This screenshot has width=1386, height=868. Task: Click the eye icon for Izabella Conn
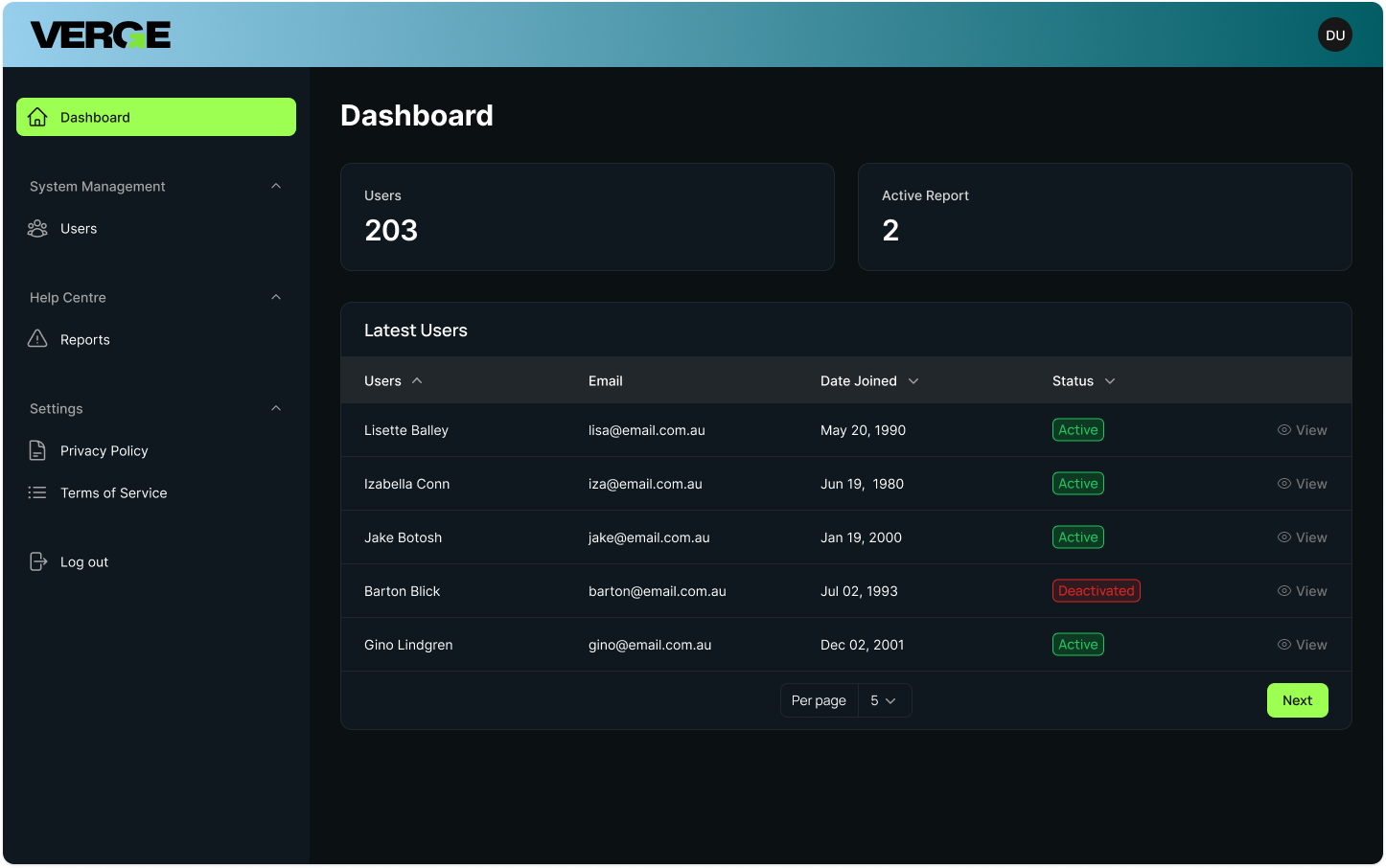point(1284,484)
